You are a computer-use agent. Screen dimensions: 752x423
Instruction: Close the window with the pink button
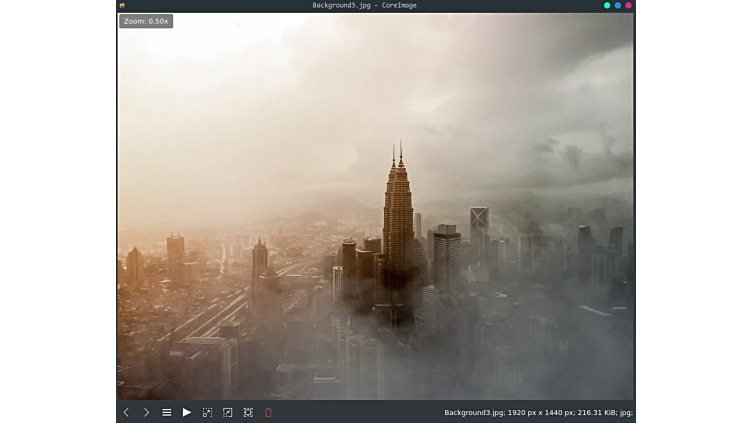click(628, 6)
